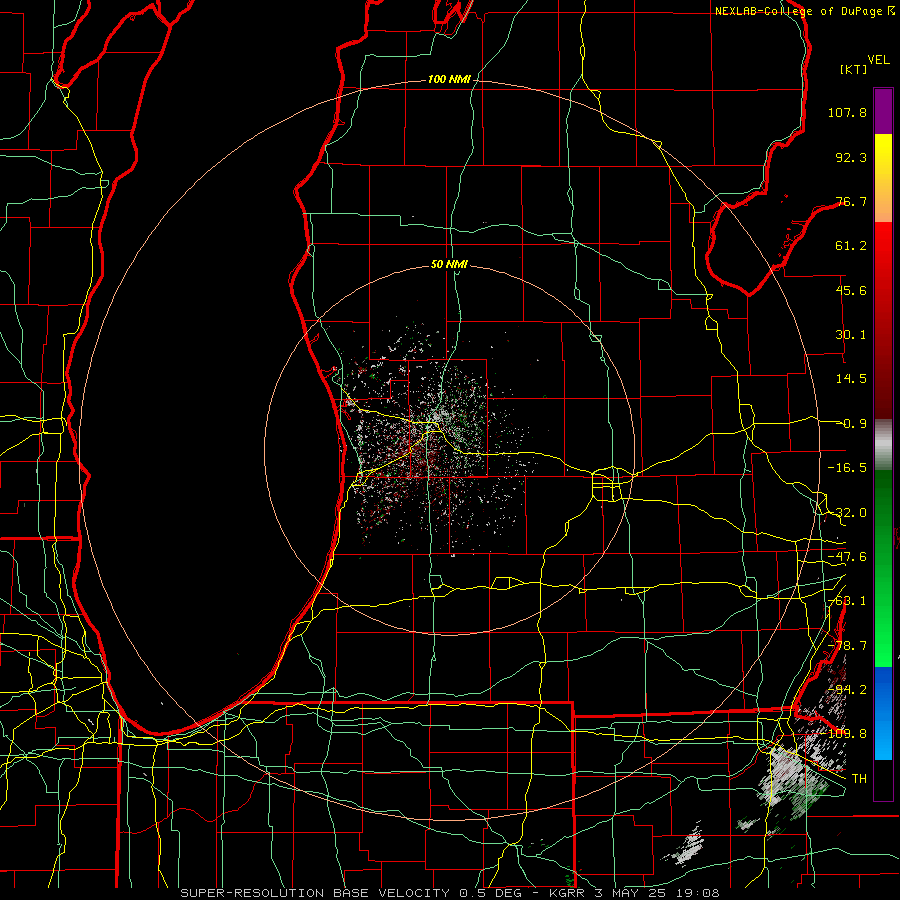
Task: Click the -47.6 legend value
Action: tap(847, 557)
